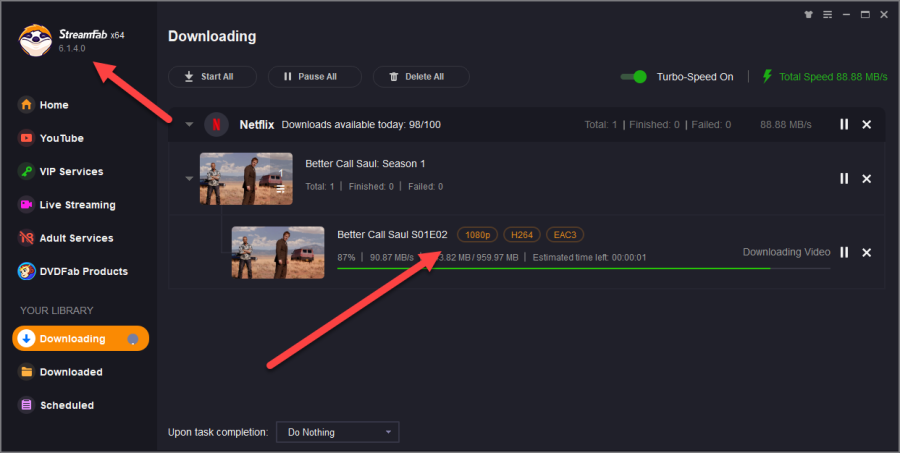900x453 pixels.
Task: Cancel the S01E02 episode download
Action: click(x=867, y=252)
